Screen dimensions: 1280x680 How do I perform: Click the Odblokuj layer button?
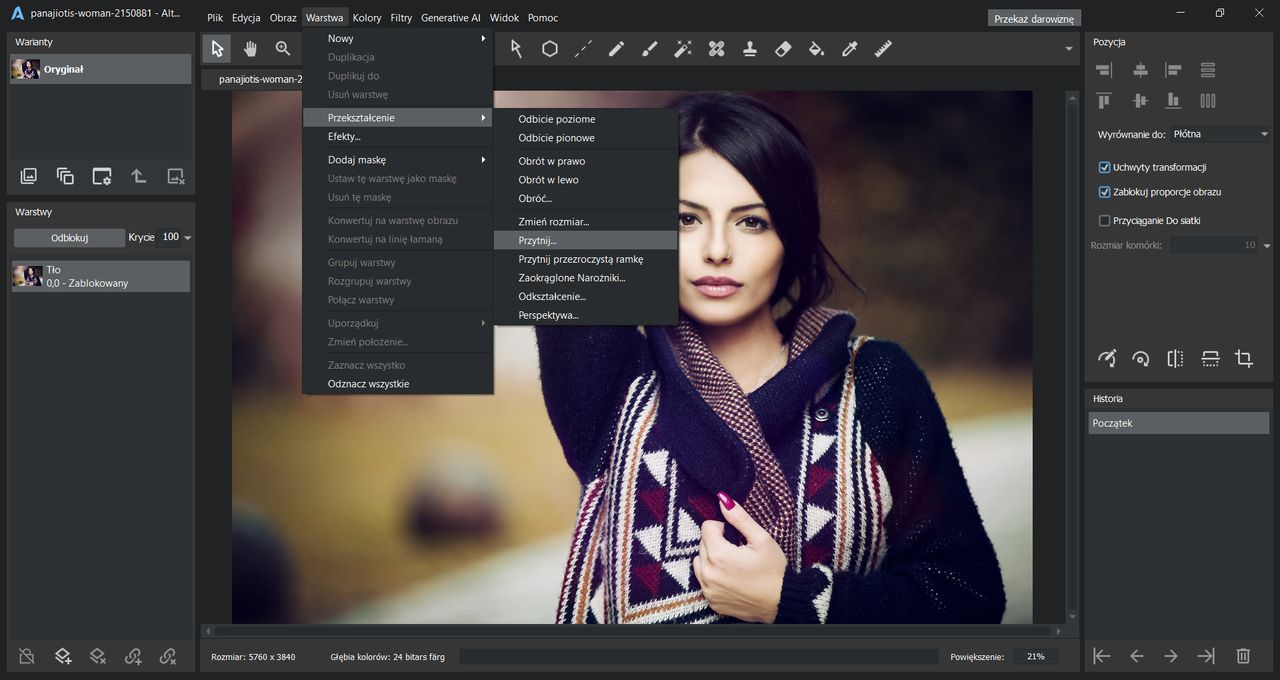pyautogui.click(x=69, y=238)
